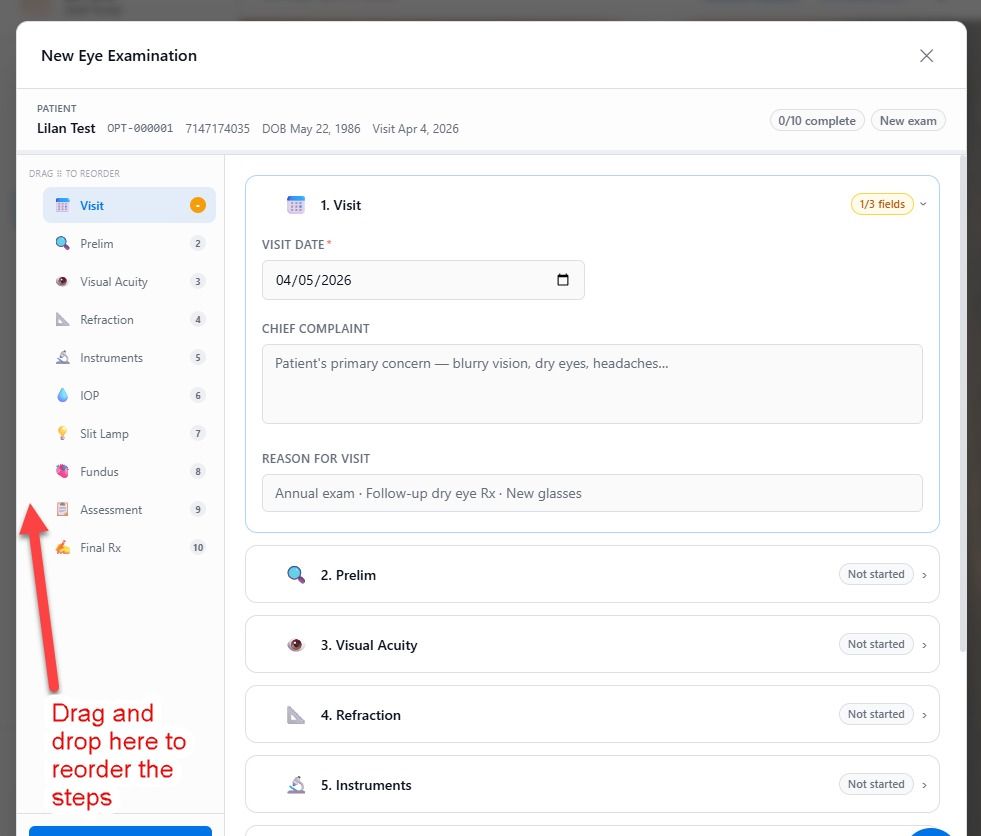The image size is (981, 836).
Task: Click the Reason for Visit input field
Action: (x=592, y=493)
